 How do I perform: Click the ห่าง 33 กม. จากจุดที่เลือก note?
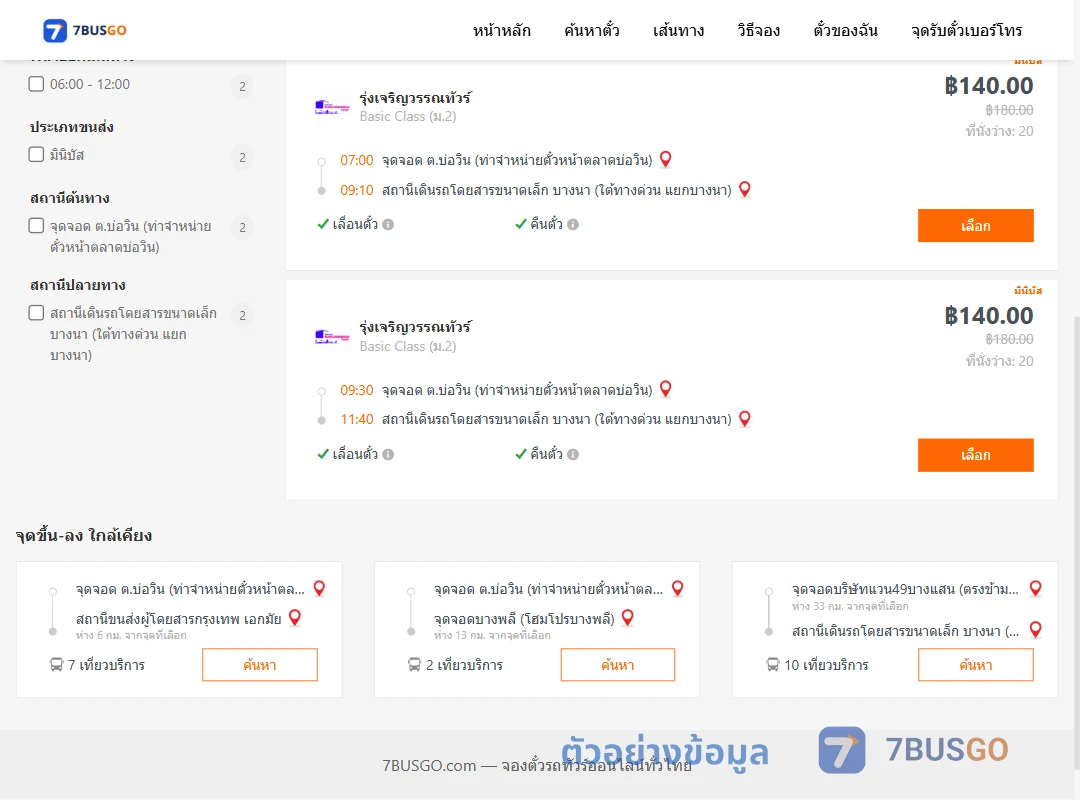tap(850, 606)
